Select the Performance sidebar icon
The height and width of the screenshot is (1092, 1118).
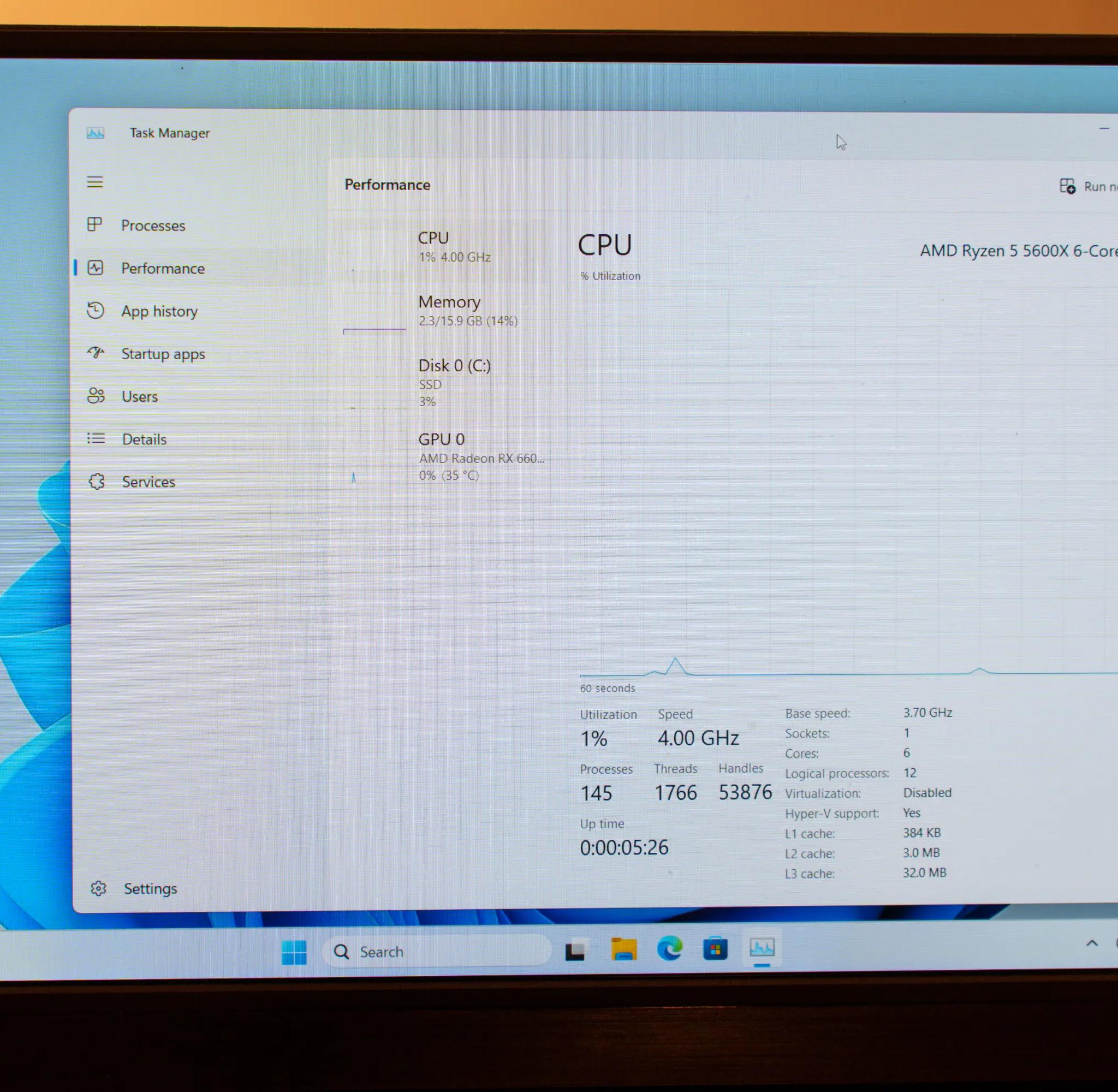[95, 268]
